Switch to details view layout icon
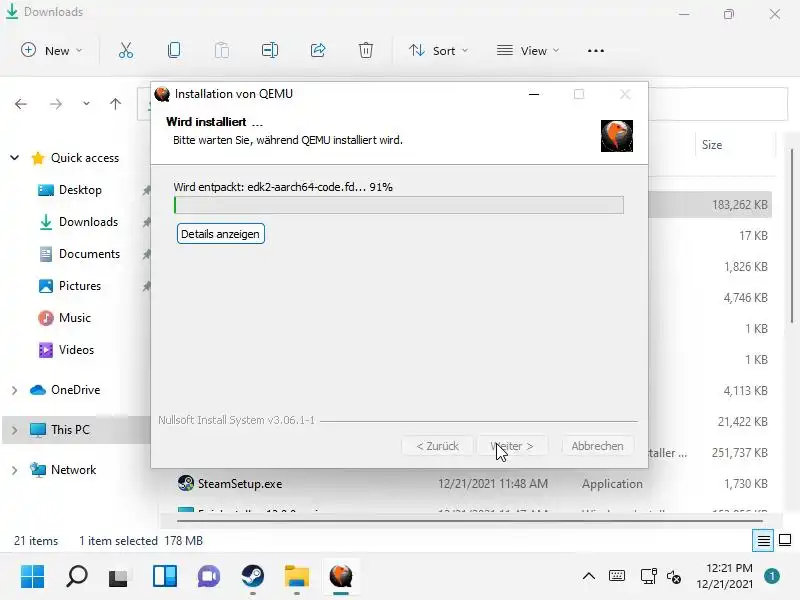 763,540
